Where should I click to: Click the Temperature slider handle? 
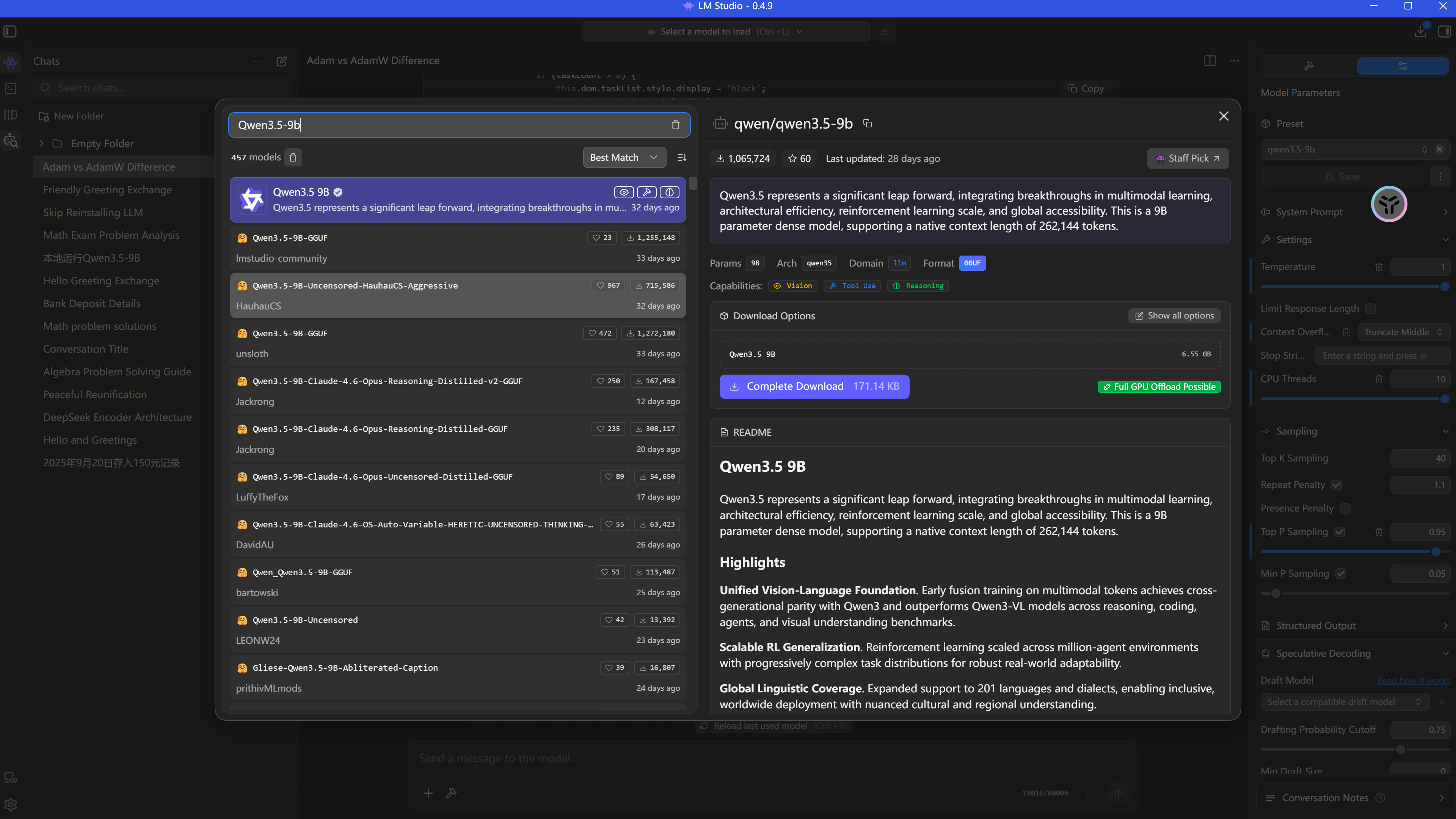coord(1445,287)
